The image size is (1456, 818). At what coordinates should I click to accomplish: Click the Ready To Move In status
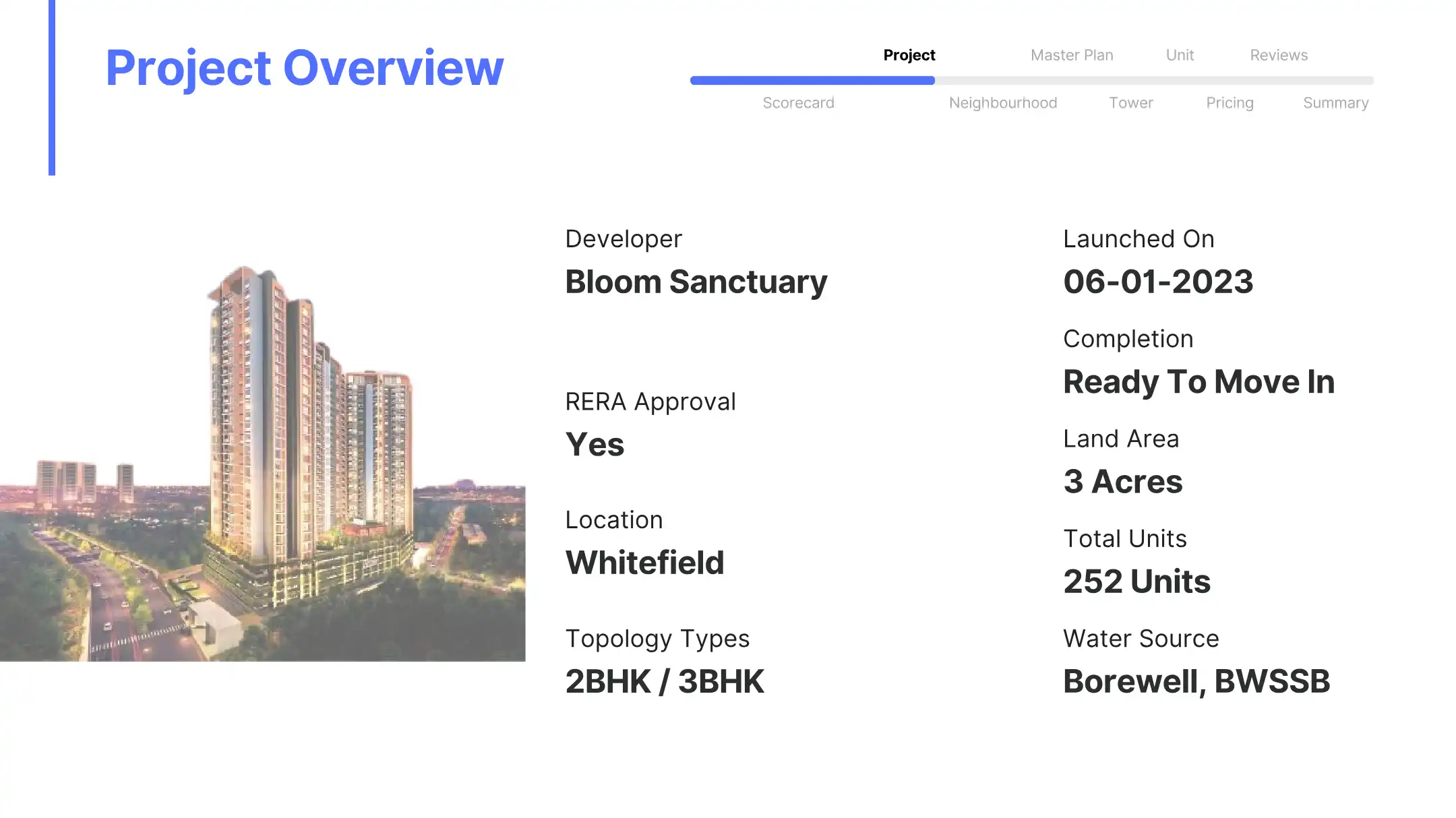(x=1198, y=382)
